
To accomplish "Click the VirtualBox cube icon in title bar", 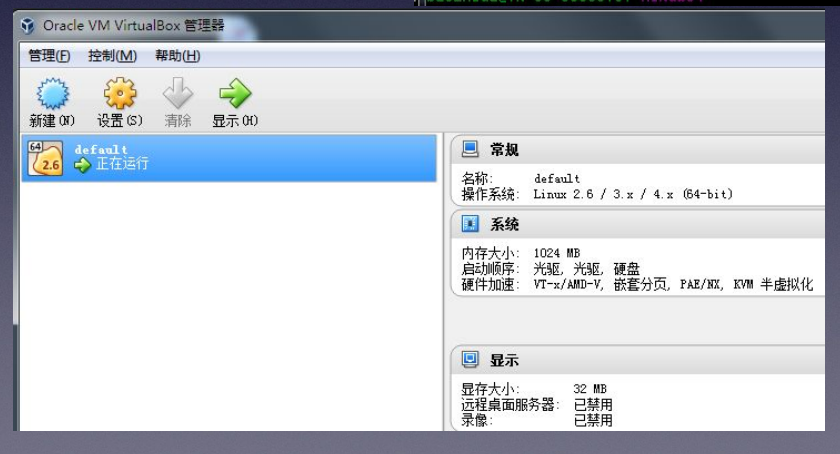I will [x=28, y=25].
